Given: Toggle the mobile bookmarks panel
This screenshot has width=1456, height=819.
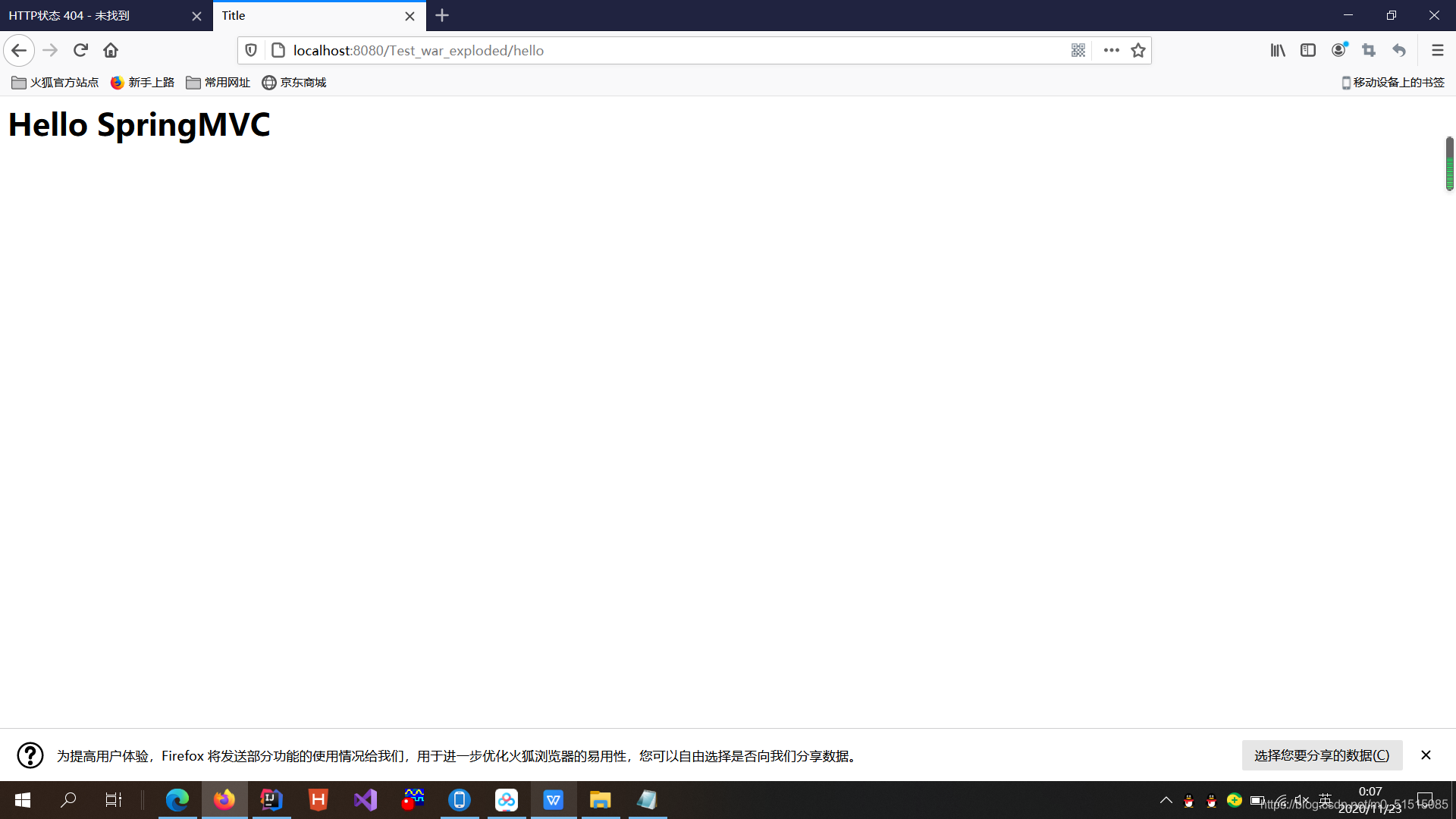Looking at the screenshot, I should [x=1394, y=82].
